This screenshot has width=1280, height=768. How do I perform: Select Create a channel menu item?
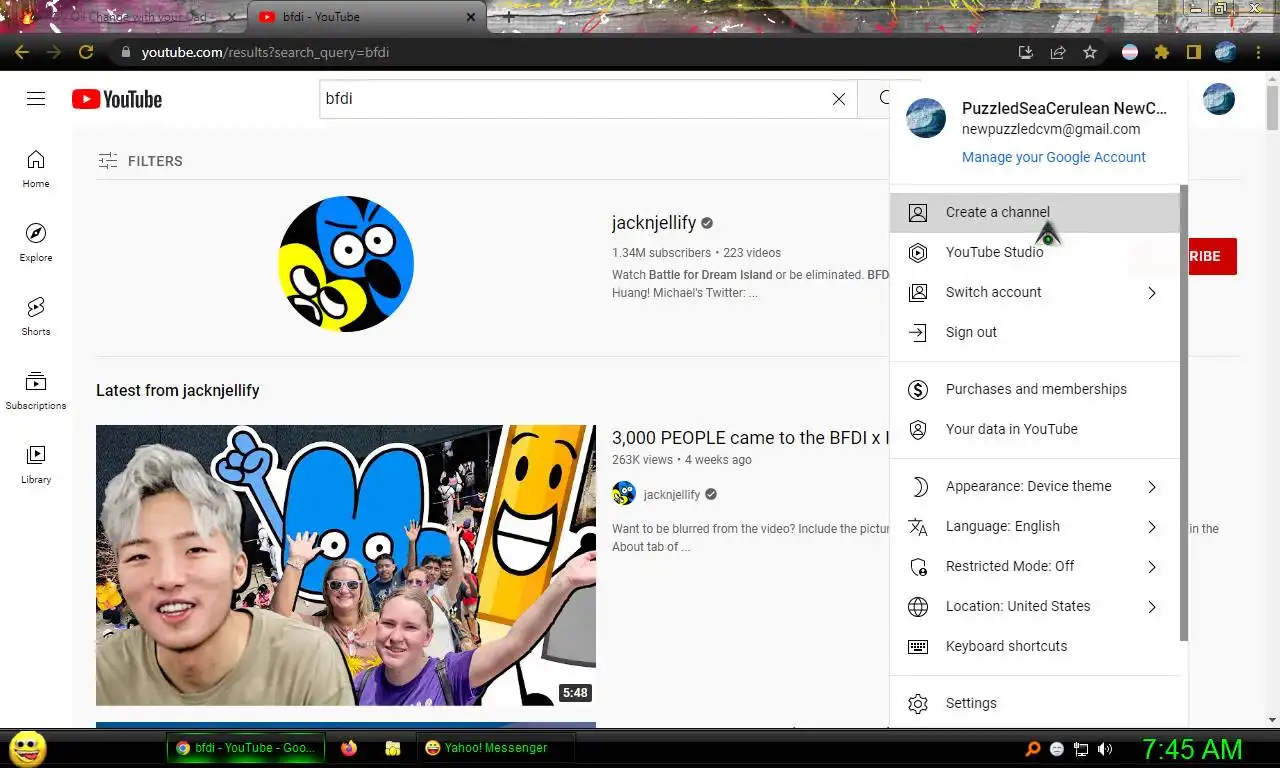[1035, 212]
